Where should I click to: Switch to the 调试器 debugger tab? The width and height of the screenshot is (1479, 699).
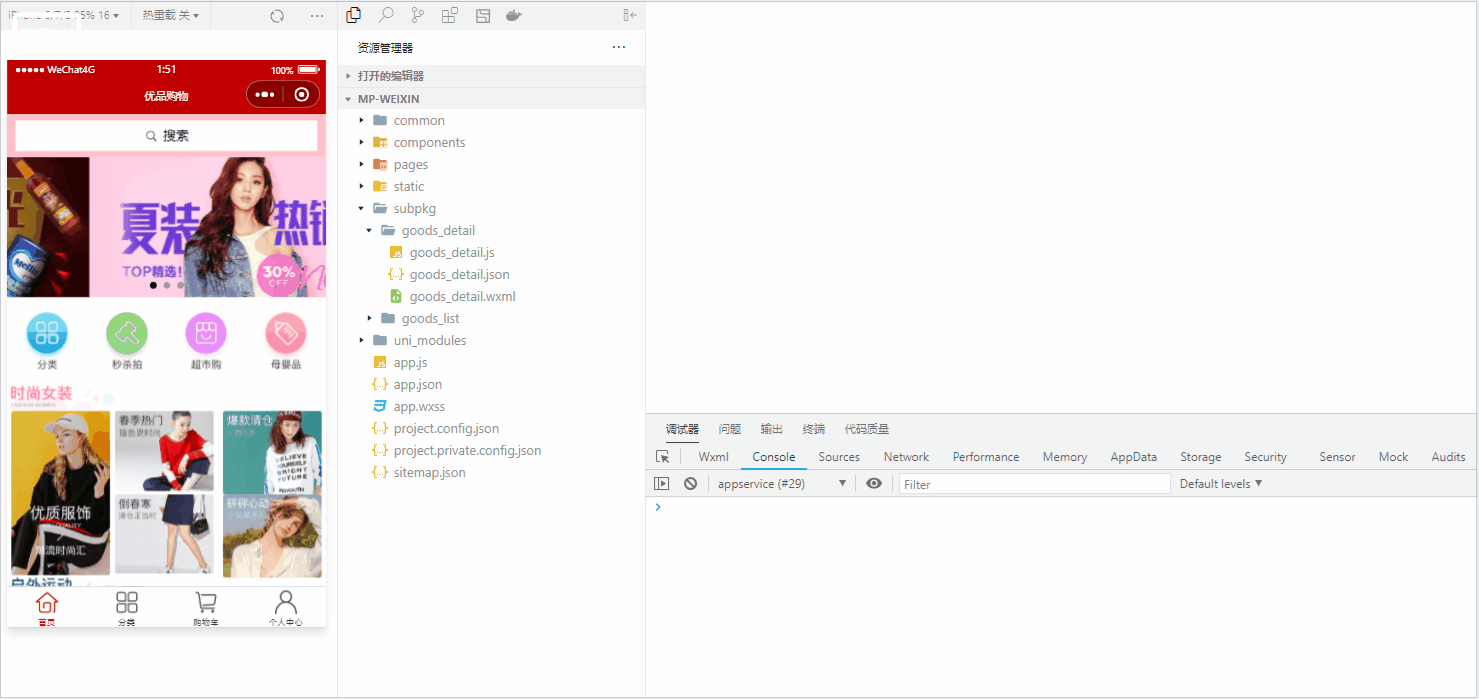(682, 429)
